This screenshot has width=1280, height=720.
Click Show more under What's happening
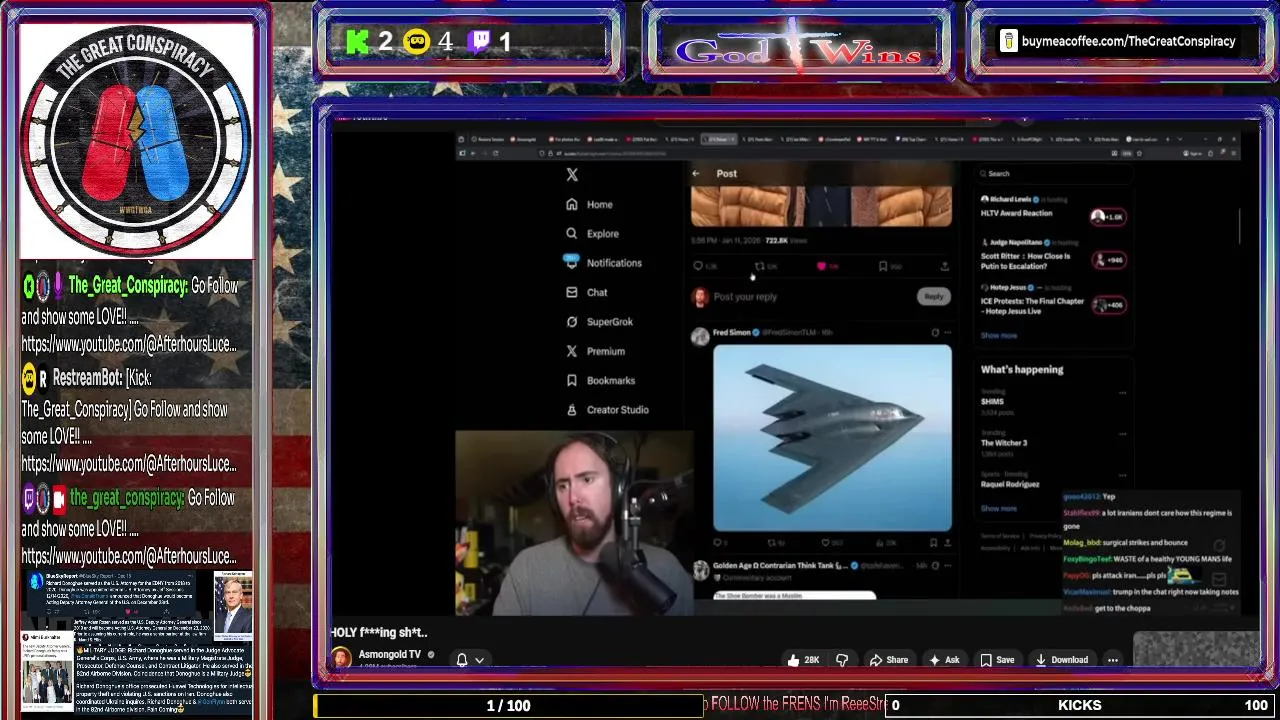click(998, 508)
